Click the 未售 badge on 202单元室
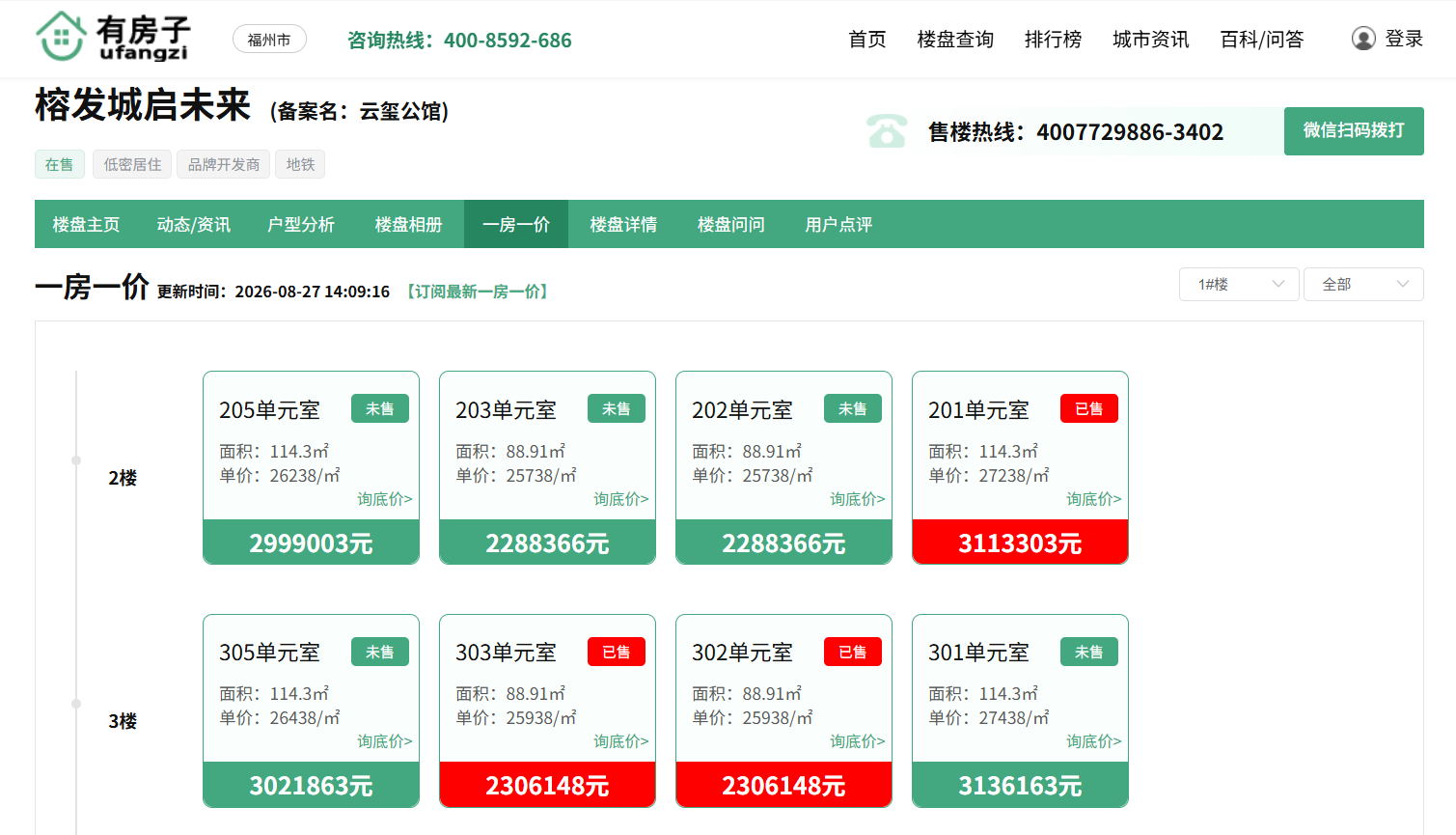This screenshot has height=835, width=1456. tap(853, 408)
